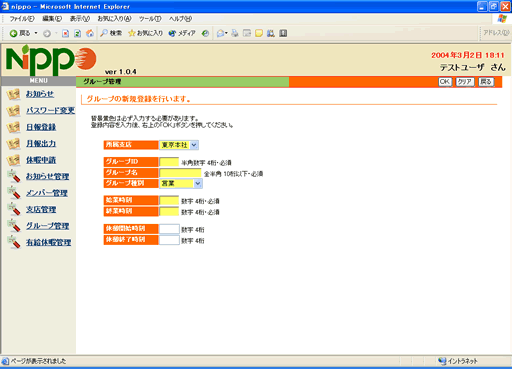
Task: Open the ヘルプ(H) menu
Action: click(180, 19)
